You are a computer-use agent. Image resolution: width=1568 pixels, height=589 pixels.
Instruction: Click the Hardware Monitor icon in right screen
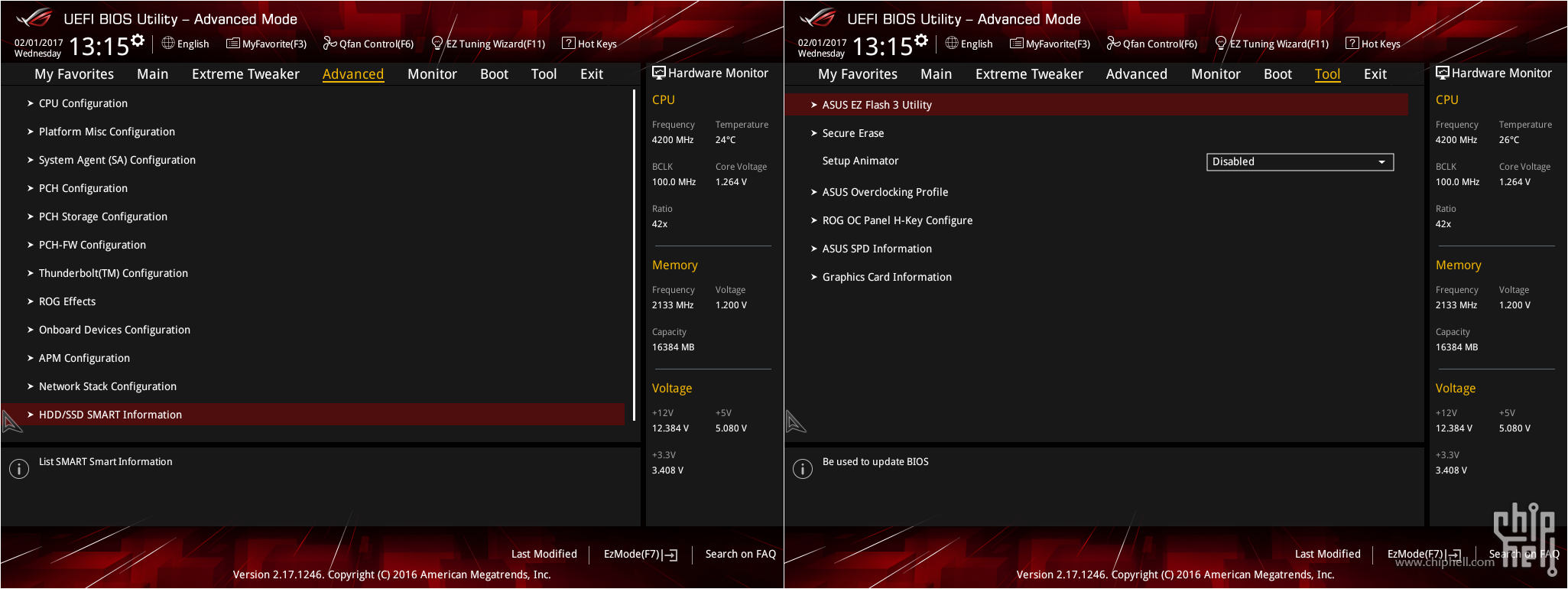click(x=1443, y=73)
